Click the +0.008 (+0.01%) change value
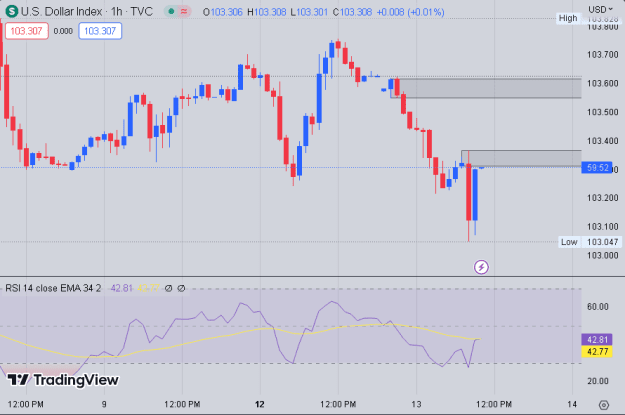This screenshot has width=625, height=415. tap(410, 12)
